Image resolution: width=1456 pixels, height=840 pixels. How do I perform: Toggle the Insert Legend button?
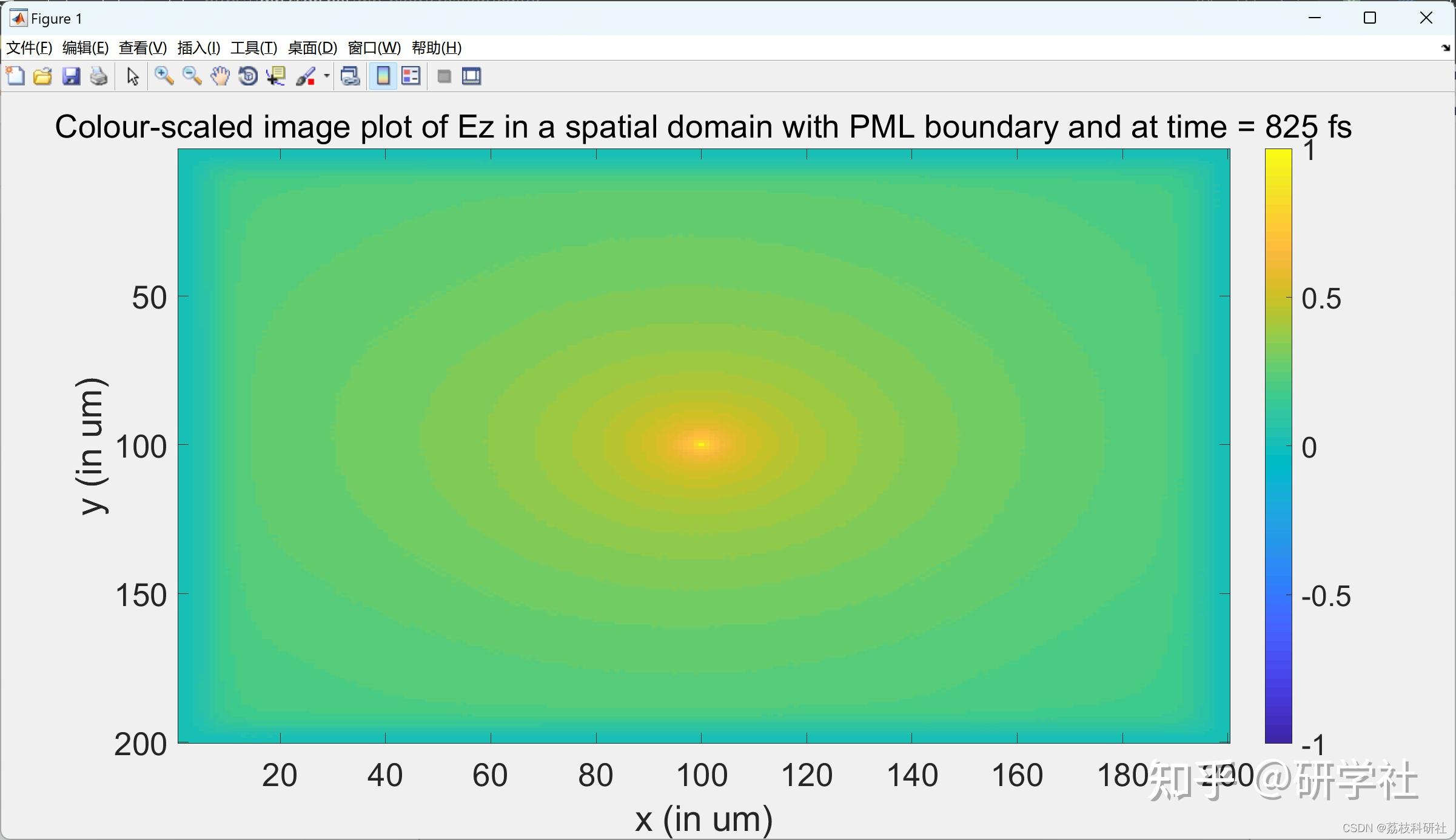coord(411,76)
